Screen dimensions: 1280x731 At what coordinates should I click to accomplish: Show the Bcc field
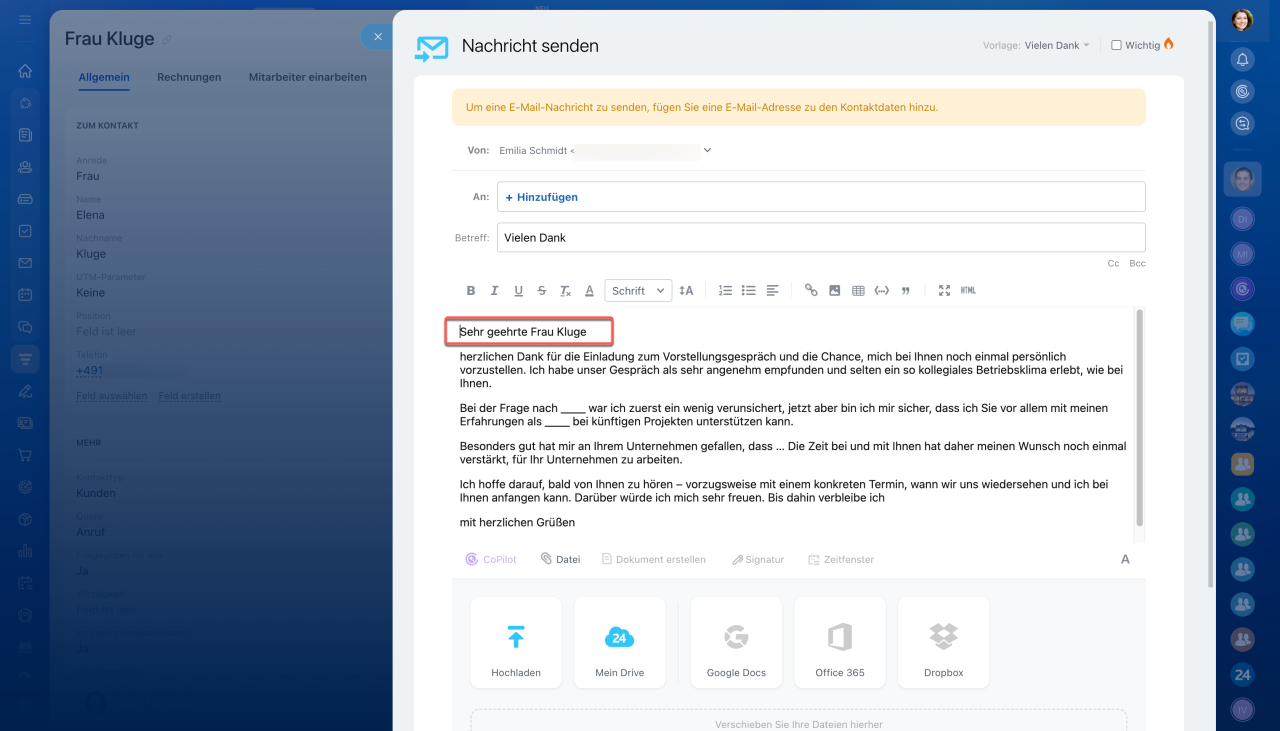(1137, 264)
